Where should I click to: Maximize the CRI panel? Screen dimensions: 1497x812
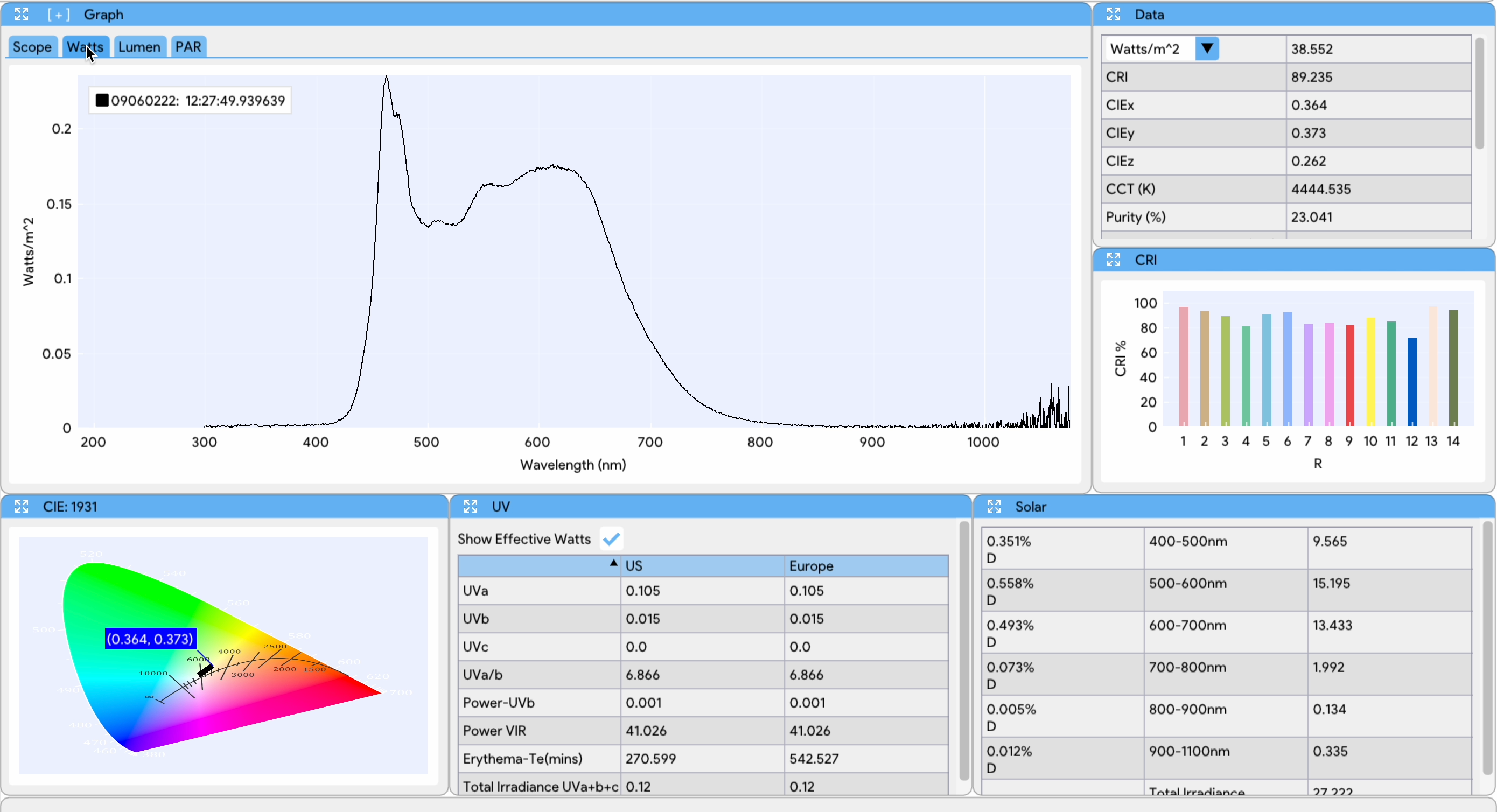(1113, 260)
